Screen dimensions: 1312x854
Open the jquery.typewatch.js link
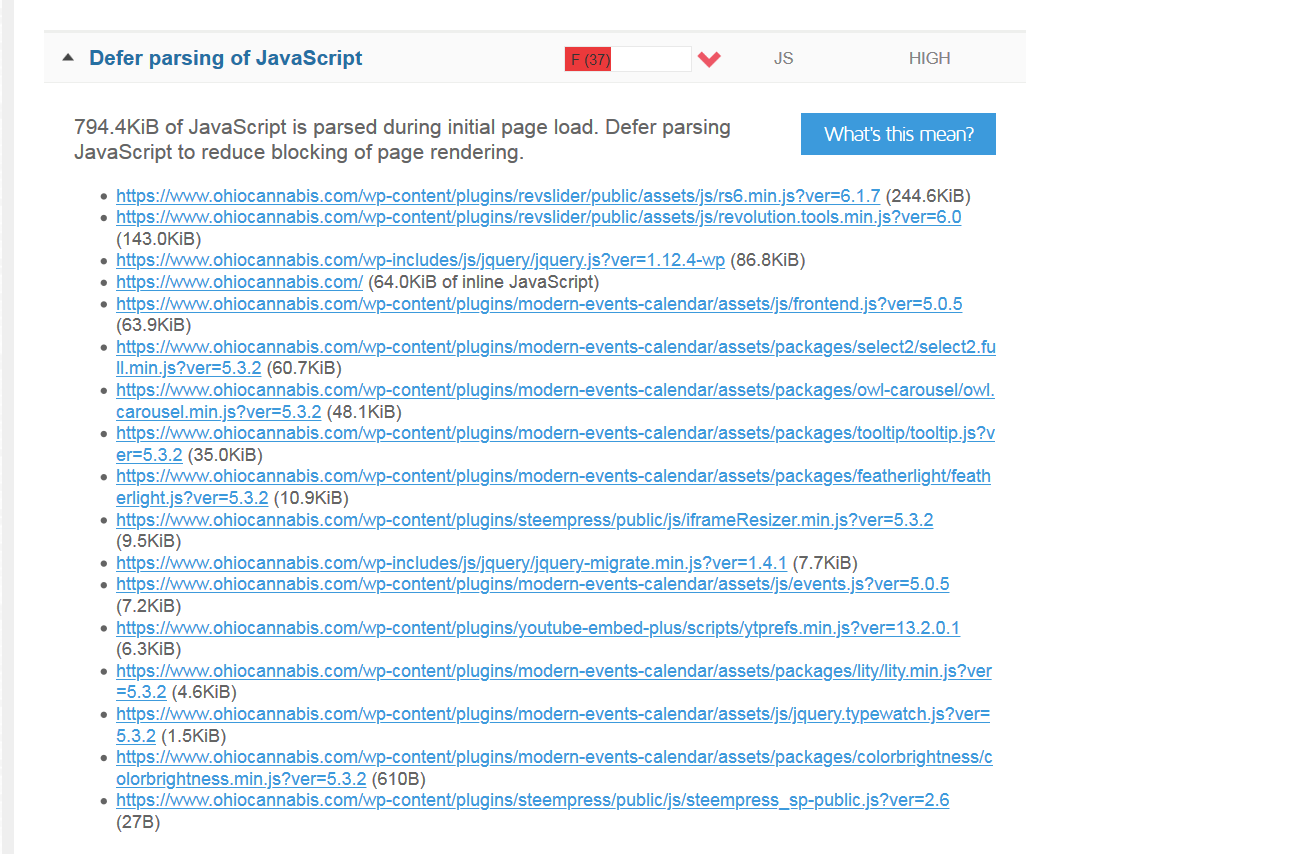(x=553, y=723)
